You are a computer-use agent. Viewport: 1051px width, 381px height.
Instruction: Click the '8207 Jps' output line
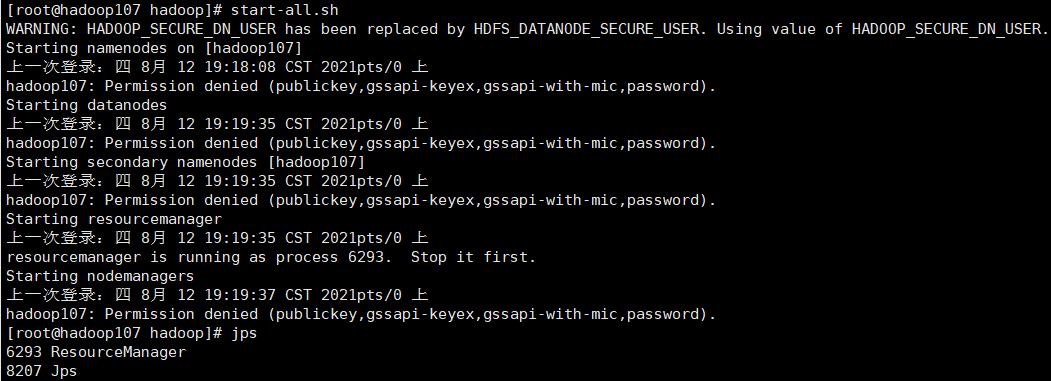pyautogui.click(x=42, y=371)
